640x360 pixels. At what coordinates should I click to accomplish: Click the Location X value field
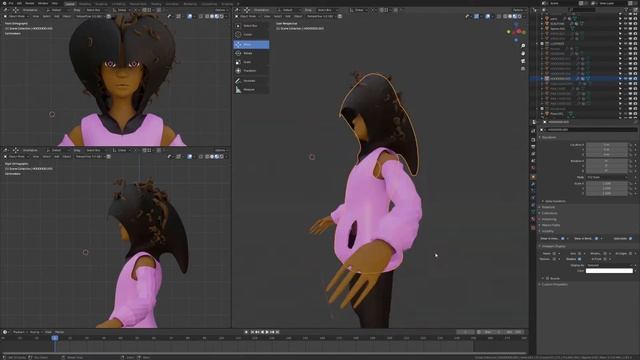tap(607, 145)
